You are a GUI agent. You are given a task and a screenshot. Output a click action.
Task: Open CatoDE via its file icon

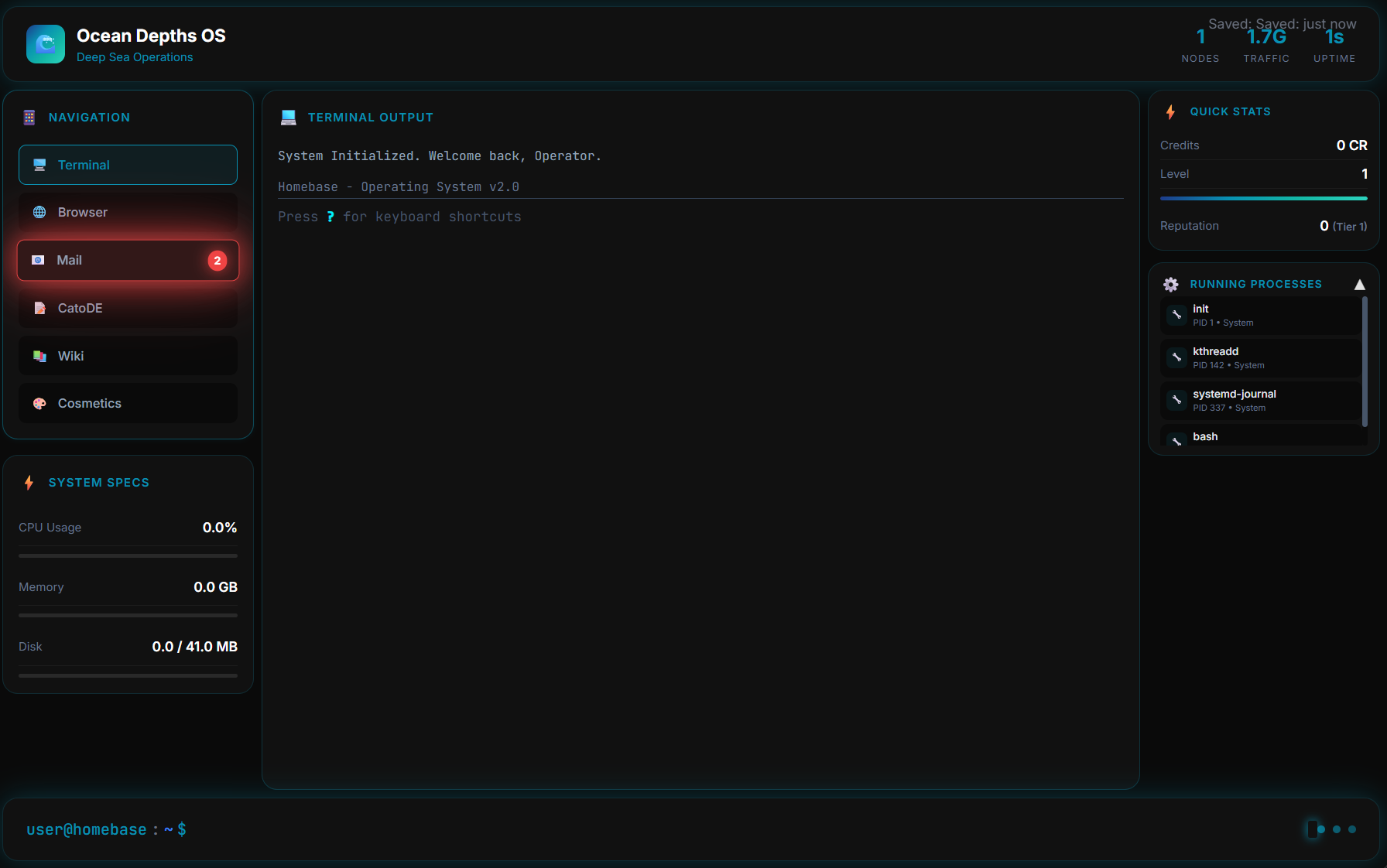(x=39, y=308)
